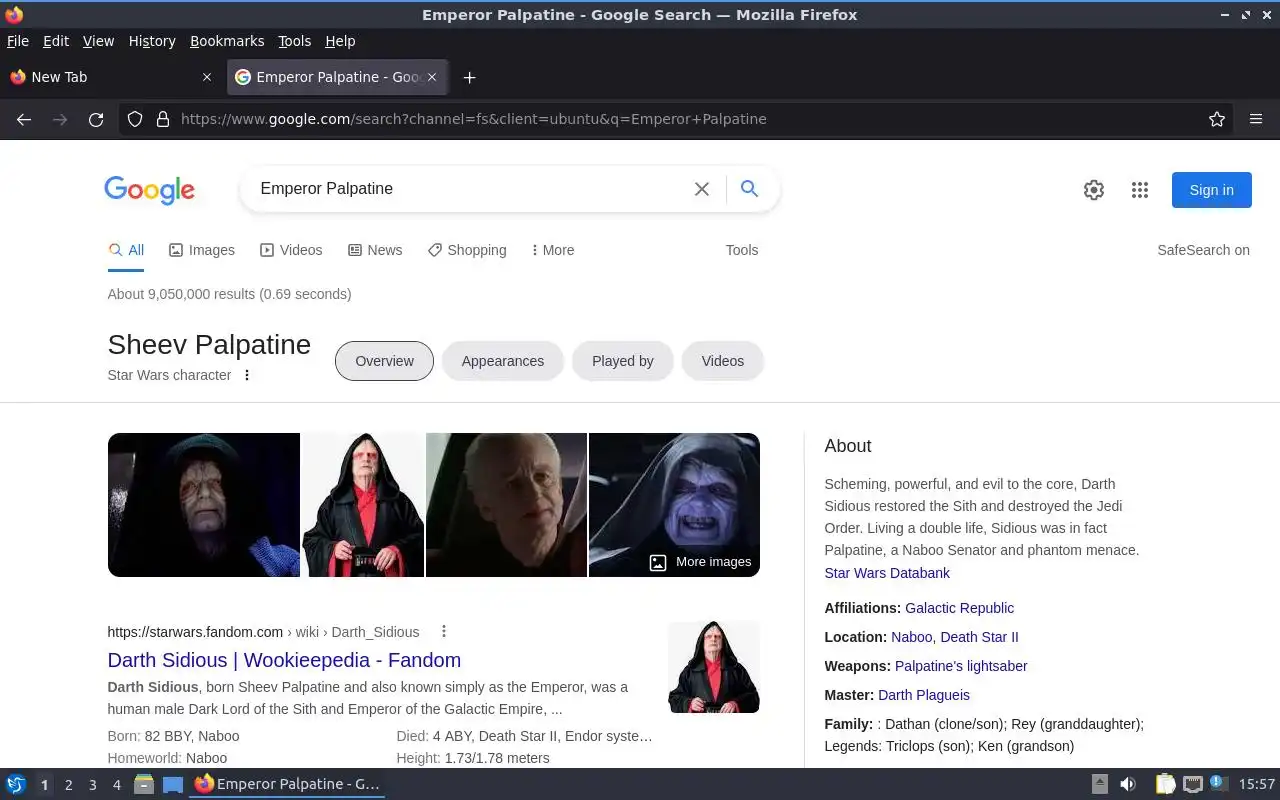Open the View menu

(98, 41)
